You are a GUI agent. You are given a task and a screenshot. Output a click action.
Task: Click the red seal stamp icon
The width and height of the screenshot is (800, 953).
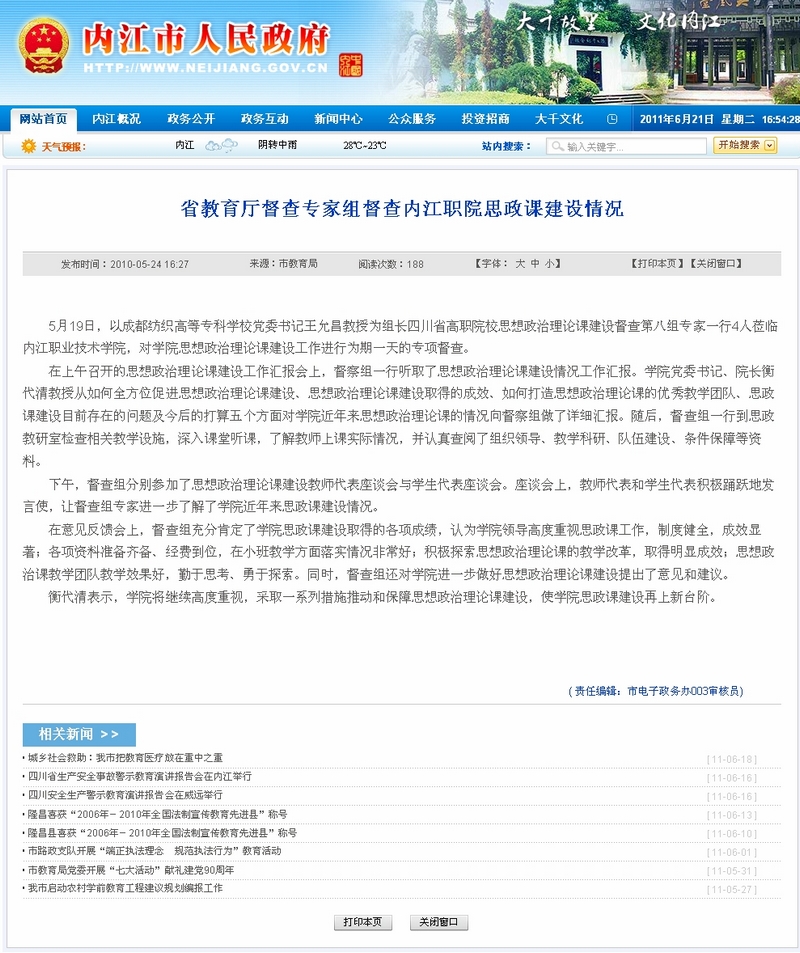pyautogui.click(x=351, y=65)
